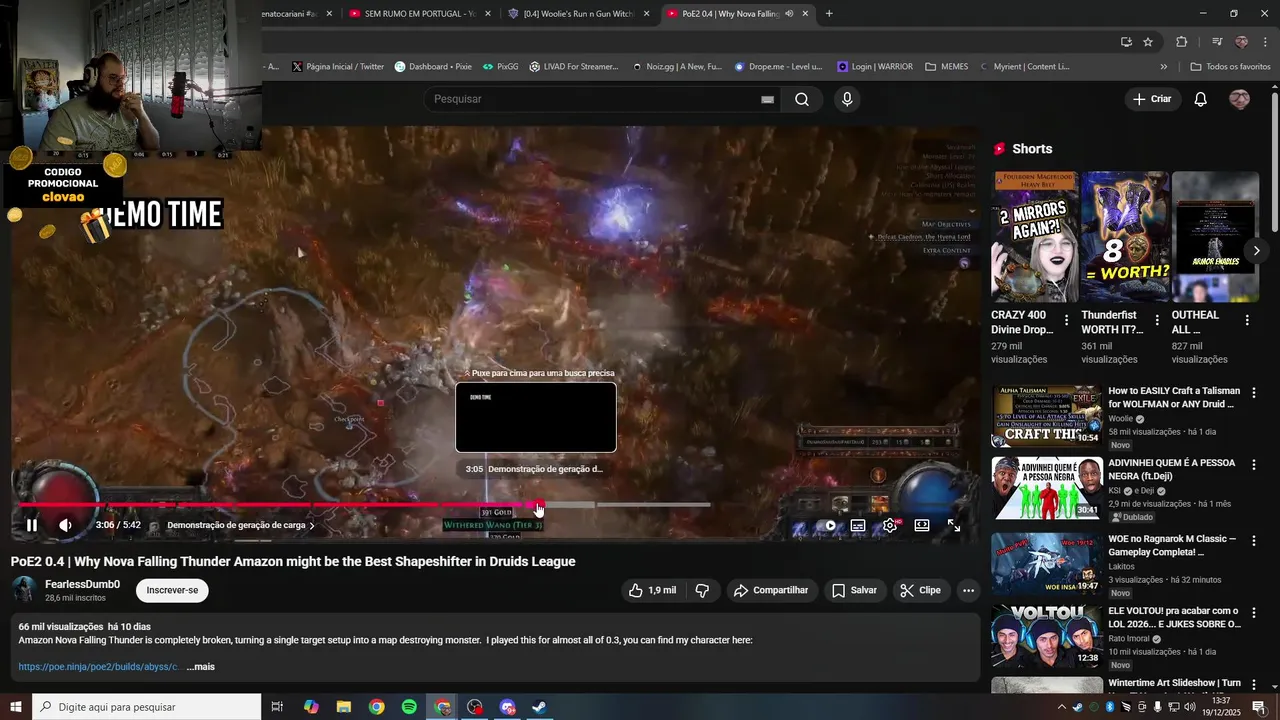Open the FearlessDumb0 channel avatar
The image size is (1280, 720).
[x=24, y=590]
